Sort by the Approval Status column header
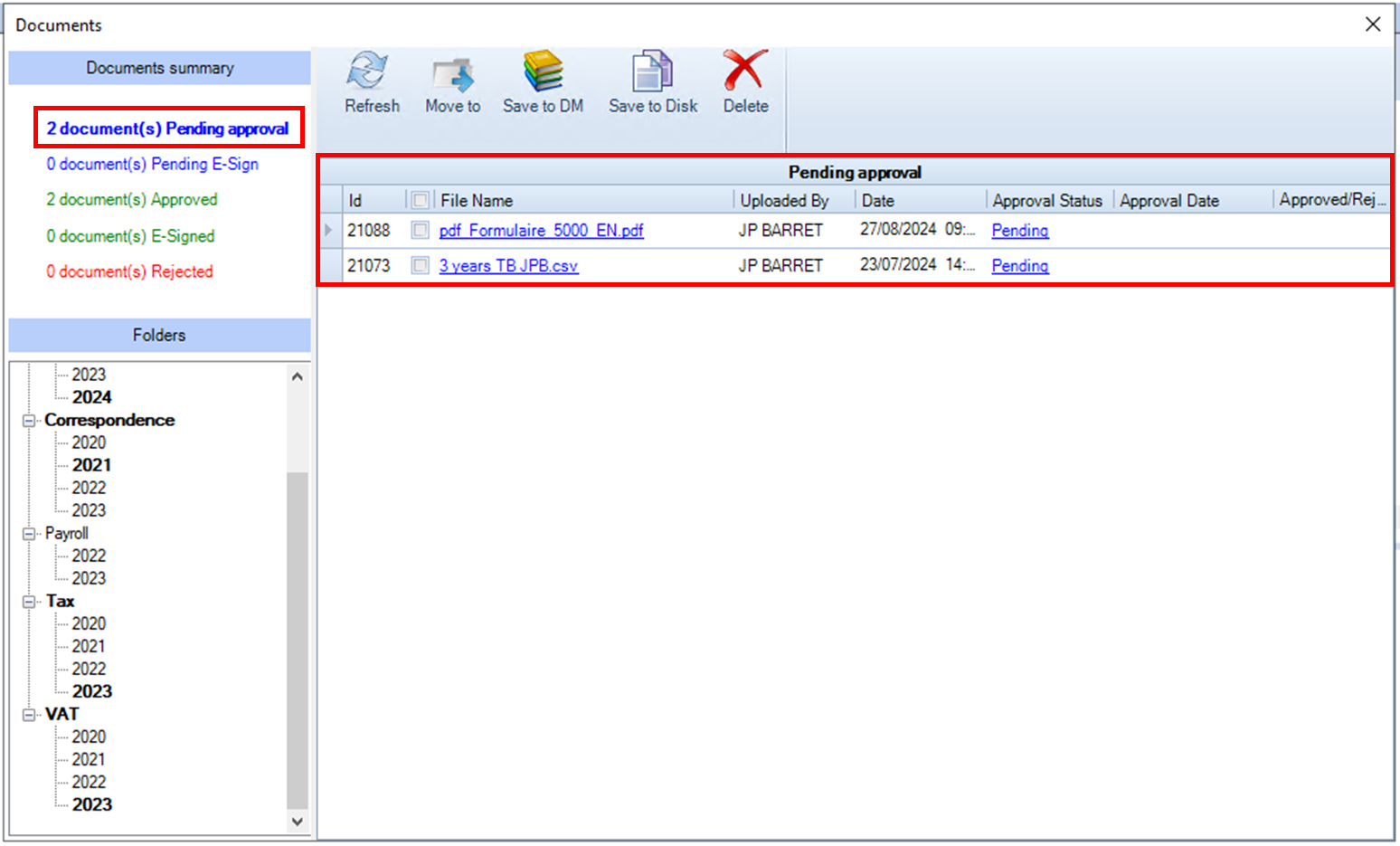The height and width of the screenshot is (846, 1400). tap(1049, 200)
